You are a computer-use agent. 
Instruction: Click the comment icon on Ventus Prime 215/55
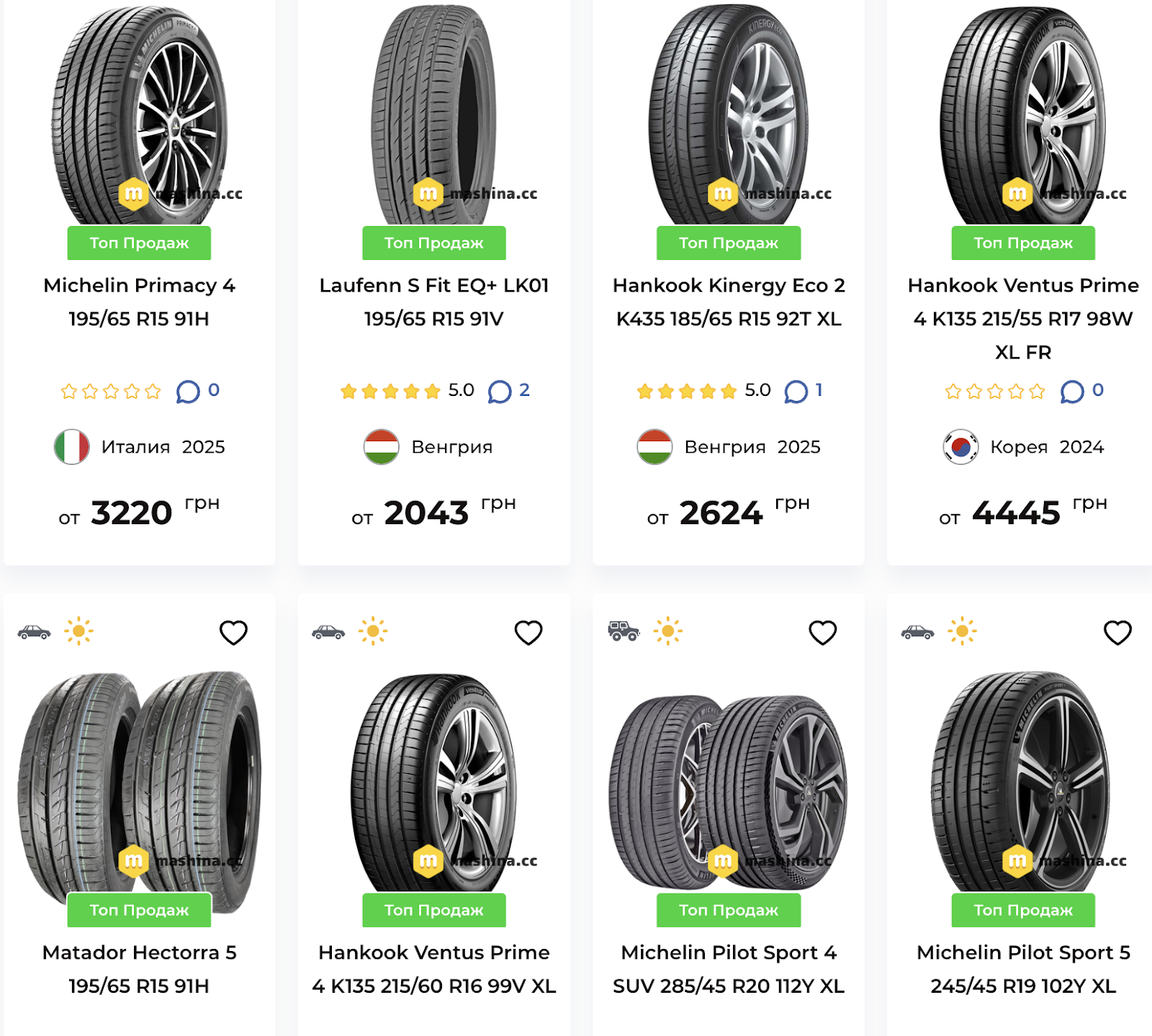(1072, 392)
